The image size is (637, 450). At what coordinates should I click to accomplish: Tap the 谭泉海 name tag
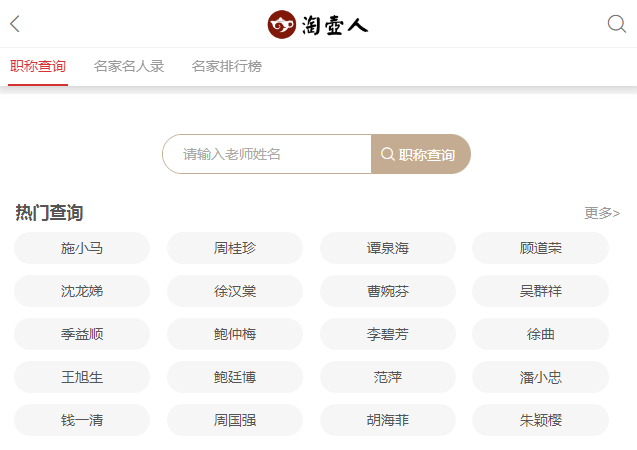[388, 248]
